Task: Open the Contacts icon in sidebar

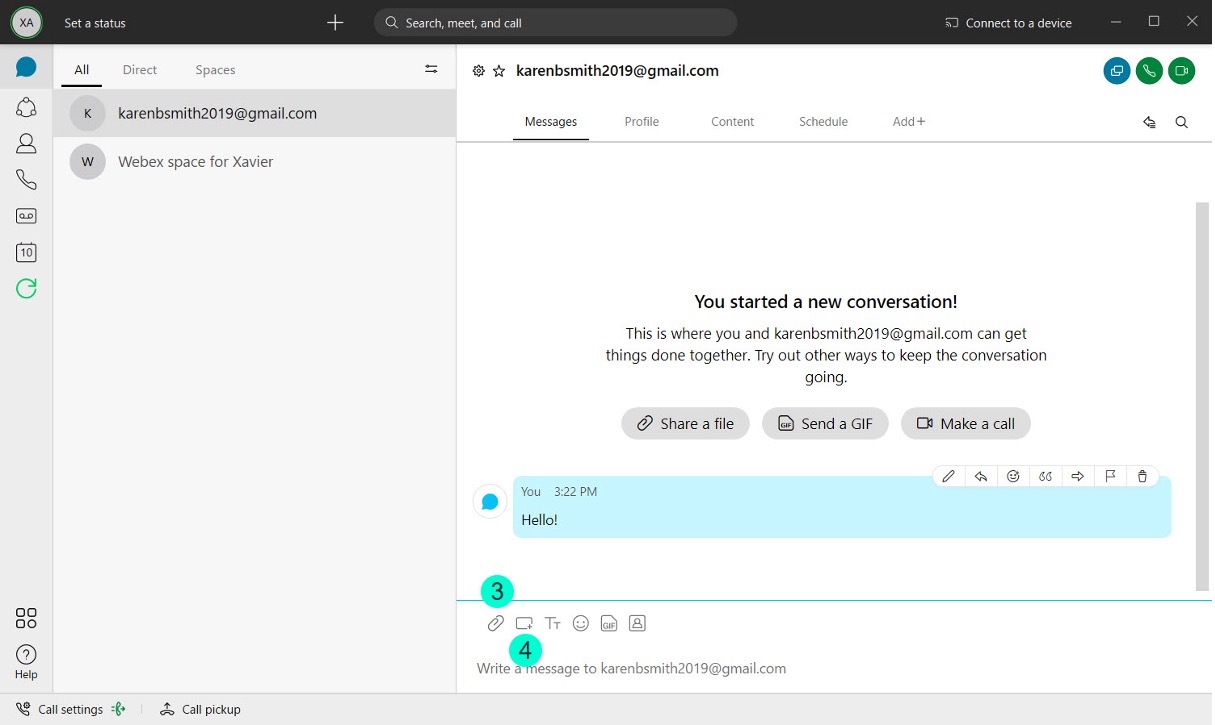Action: (26, 143)
